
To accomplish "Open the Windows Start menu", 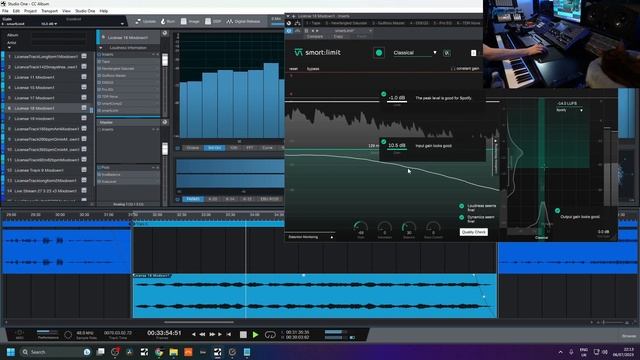I will click(11, 352).
